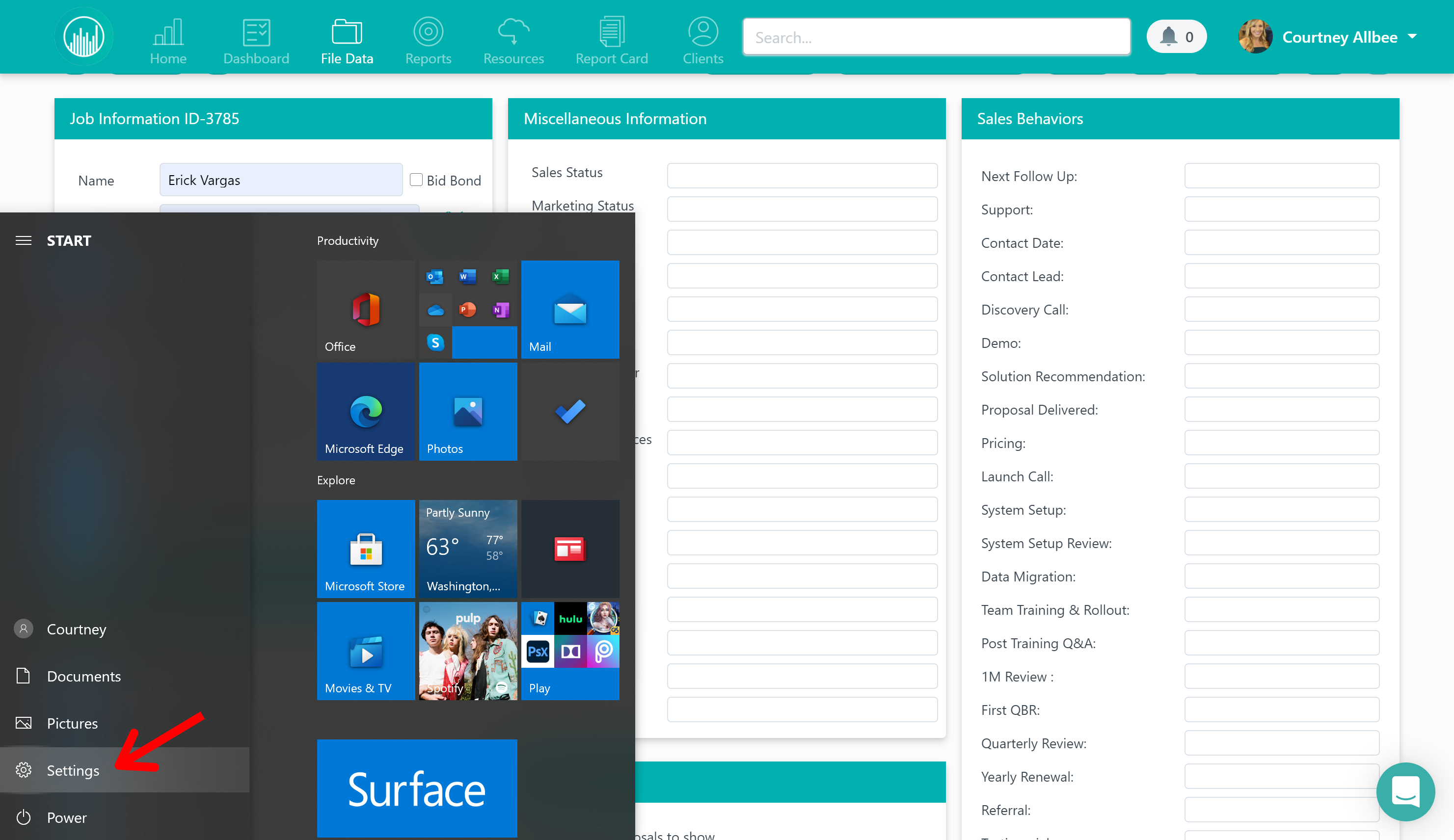The image size is (1454, 840).
Task: Open the Microsoft Store tile
Action: pyautogui.click(x=366, y=549)
